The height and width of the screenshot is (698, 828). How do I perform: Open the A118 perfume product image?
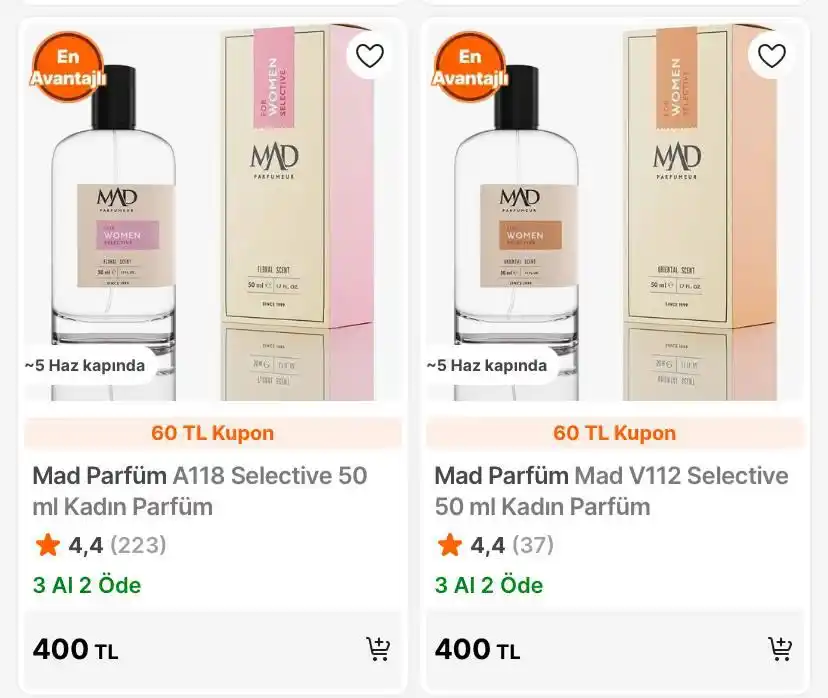click(x=213, y=211)
